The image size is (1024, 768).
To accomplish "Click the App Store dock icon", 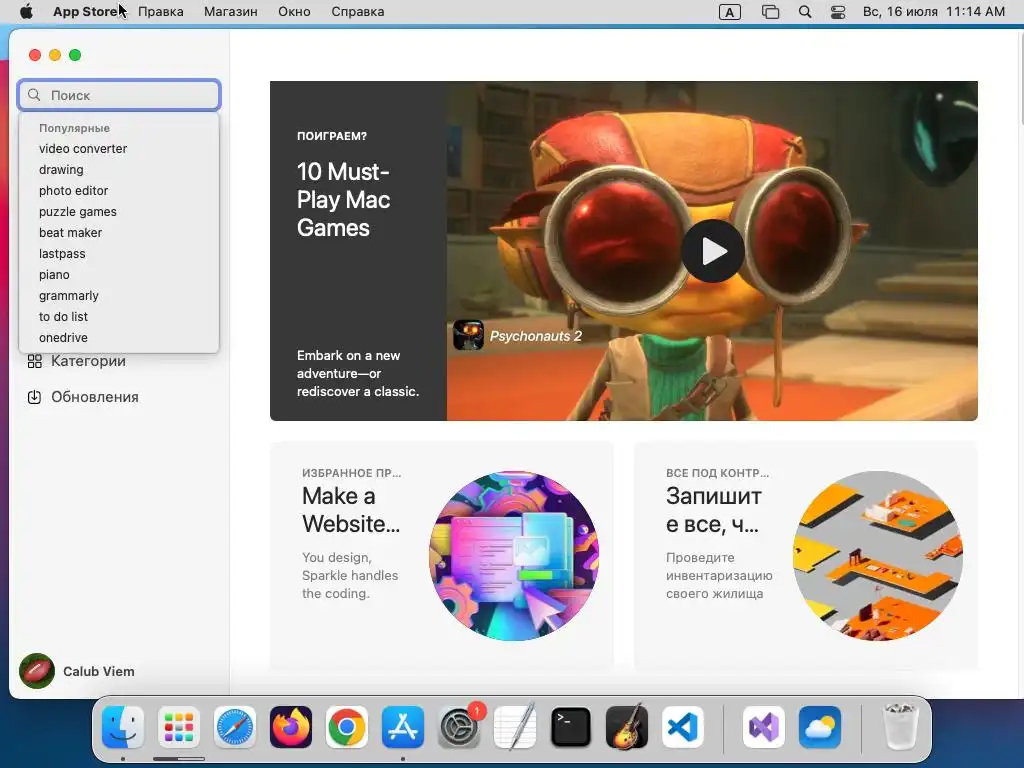I will [402, 727].
